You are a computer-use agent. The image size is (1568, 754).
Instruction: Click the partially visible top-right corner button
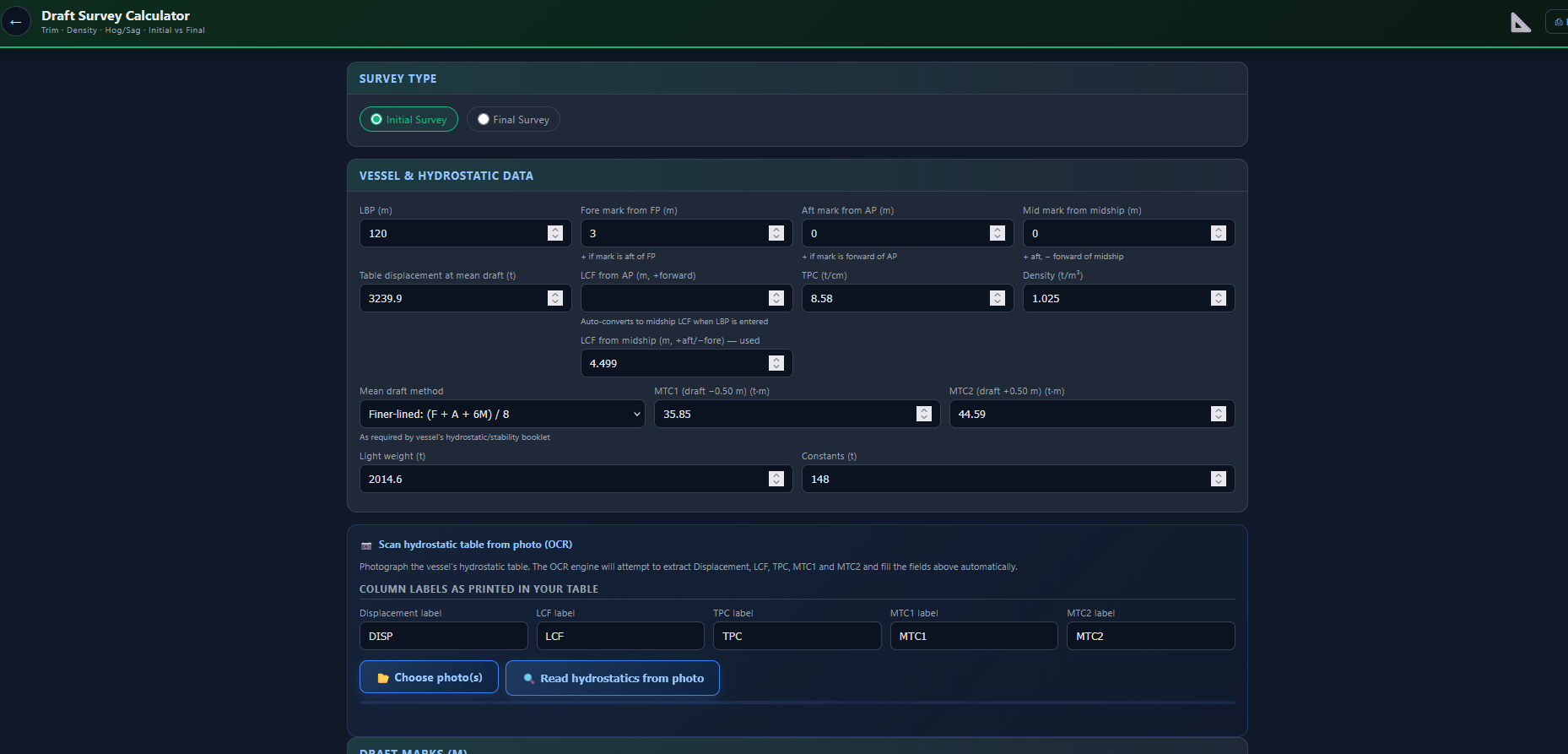pyautogui.click(x=1557, y=22)
